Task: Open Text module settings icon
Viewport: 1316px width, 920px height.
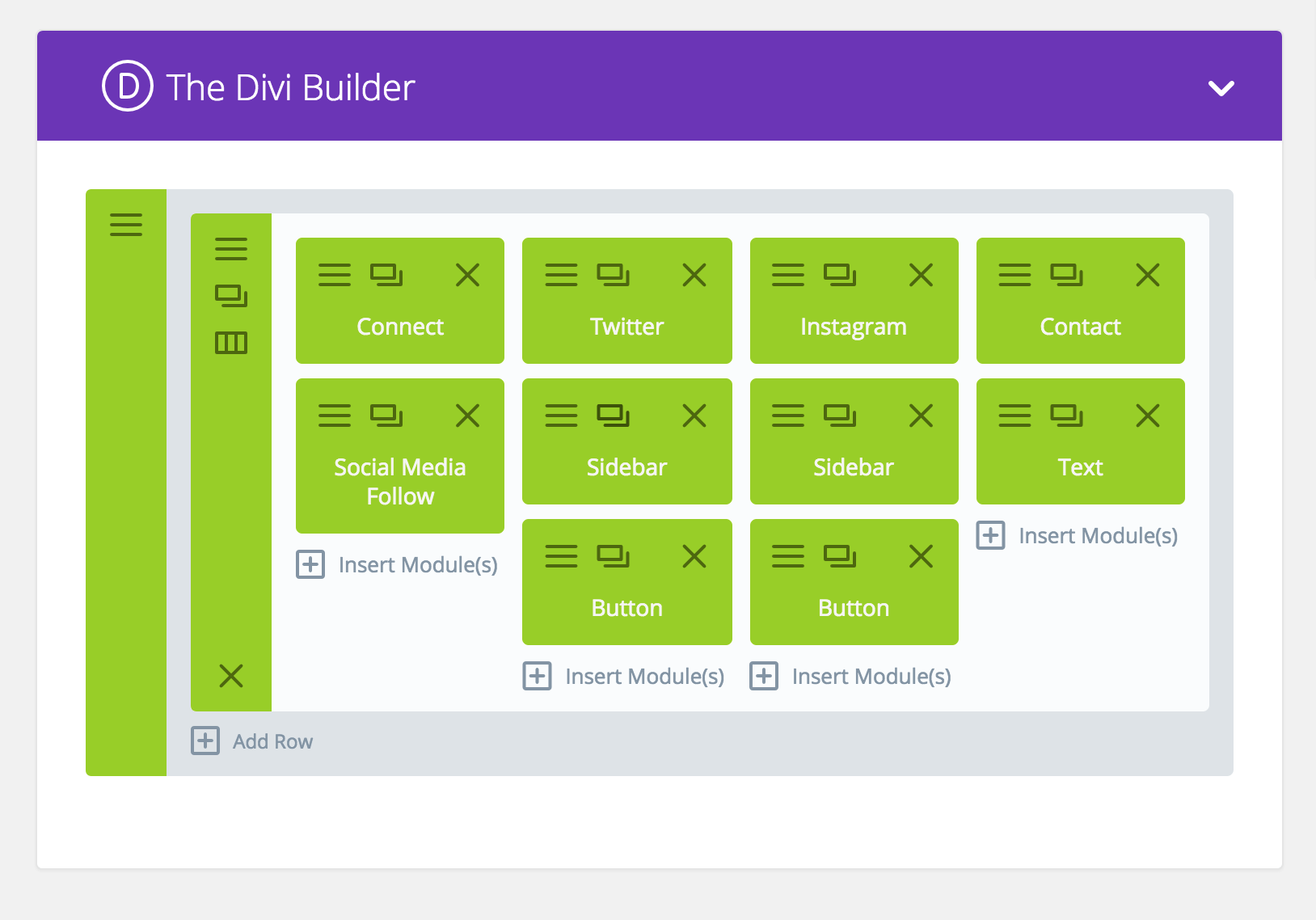Action: pos(1014,416)
